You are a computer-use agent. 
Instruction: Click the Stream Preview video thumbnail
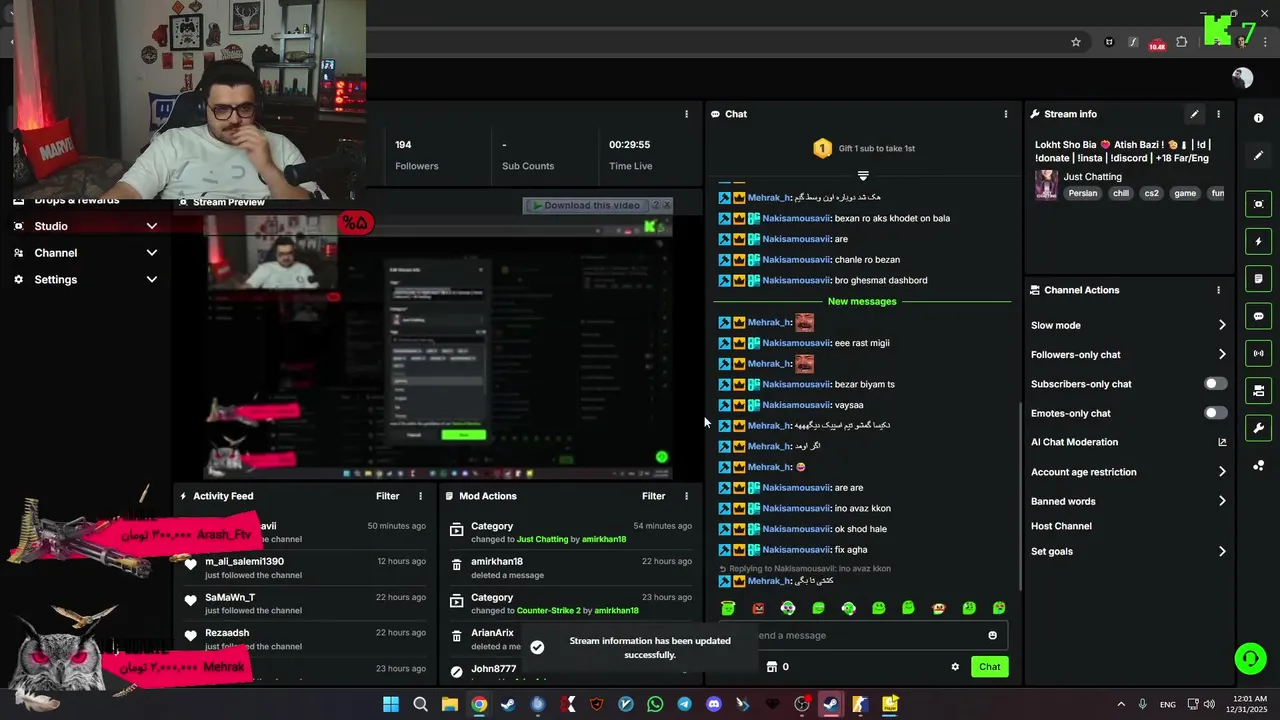click(437, 345)
